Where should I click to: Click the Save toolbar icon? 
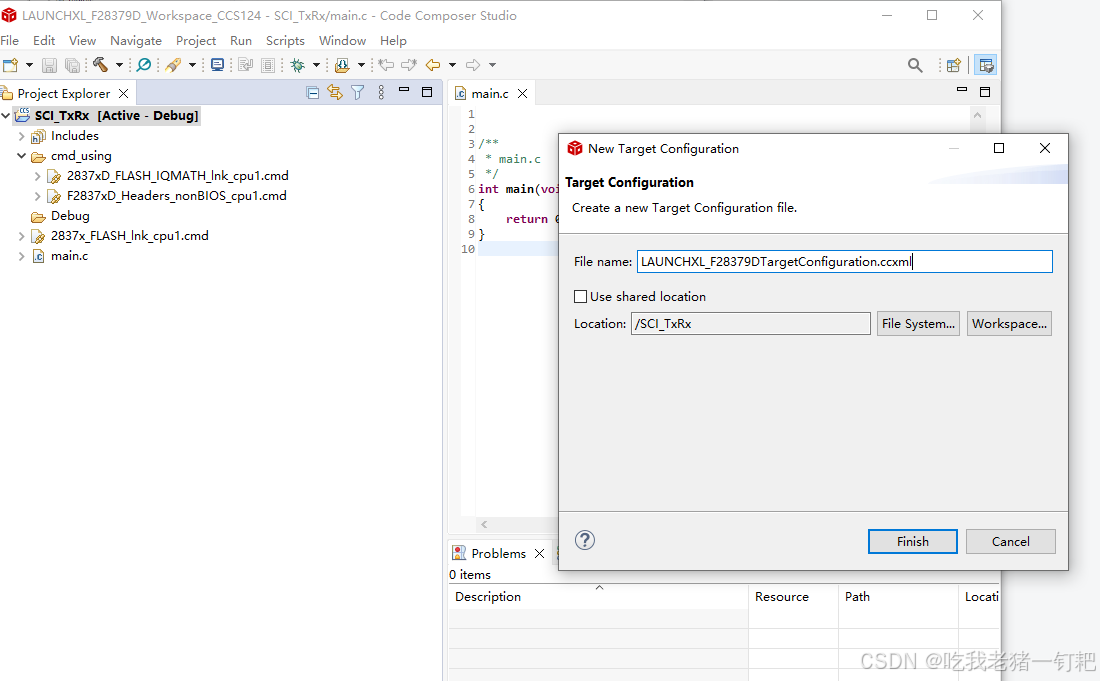49,65
